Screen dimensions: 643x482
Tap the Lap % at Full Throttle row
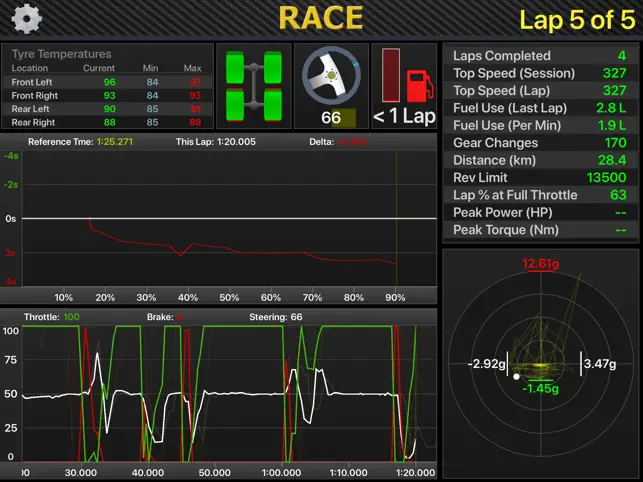click(540, 195)
